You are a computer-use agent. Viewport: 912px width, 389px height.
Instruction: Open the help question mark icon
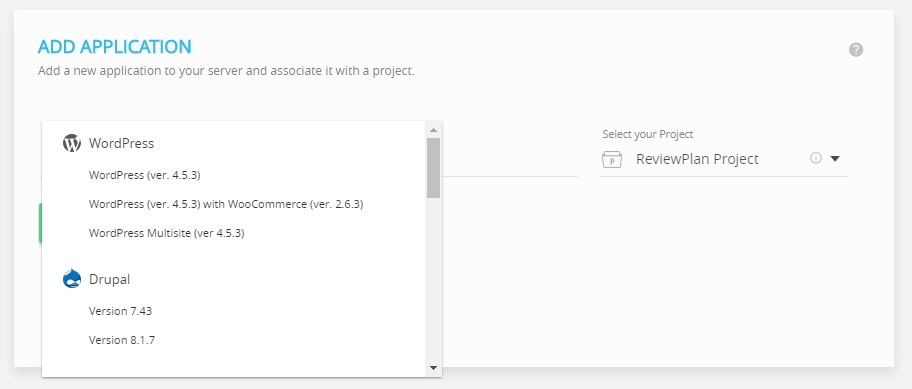pos(856,49)
